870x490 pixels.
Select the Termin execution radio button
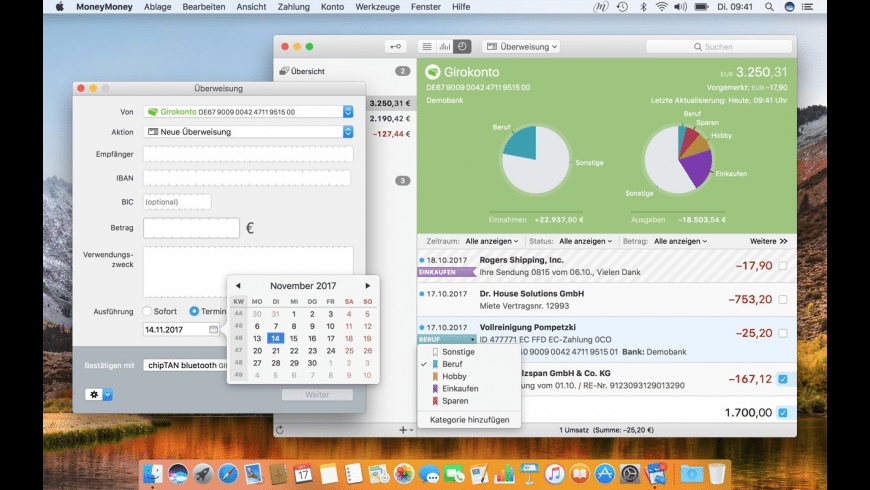tap(194, 311)
